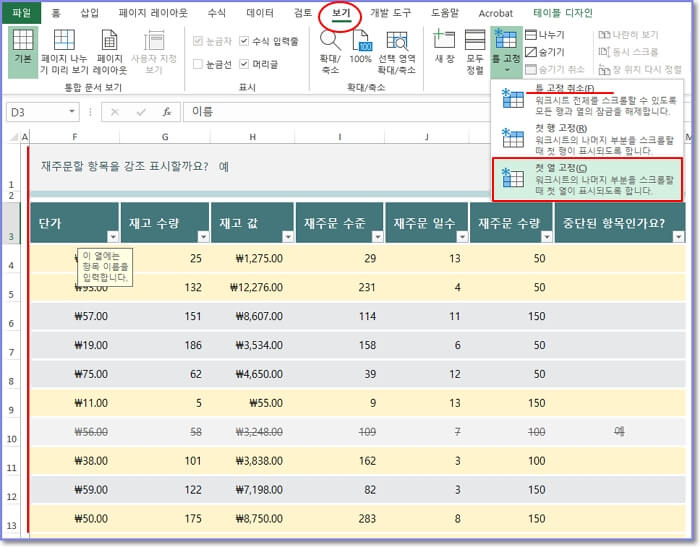Open the 재고 값 filter dropdown
The image size is (700, 547).
tap(288, 237)
